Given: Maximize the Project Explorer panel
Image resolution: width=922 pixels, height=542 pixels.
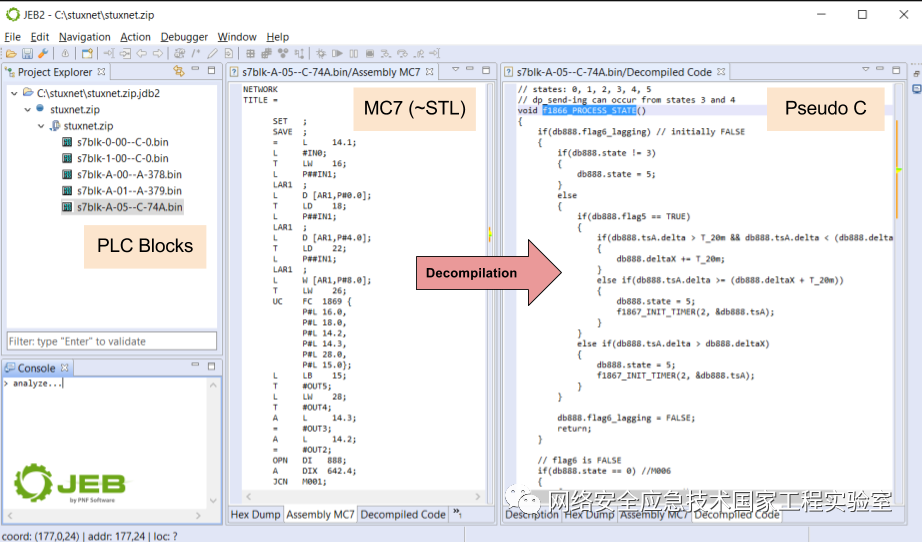Looking at the screenshot, I should pyautogui.click(x=211, y=71).
